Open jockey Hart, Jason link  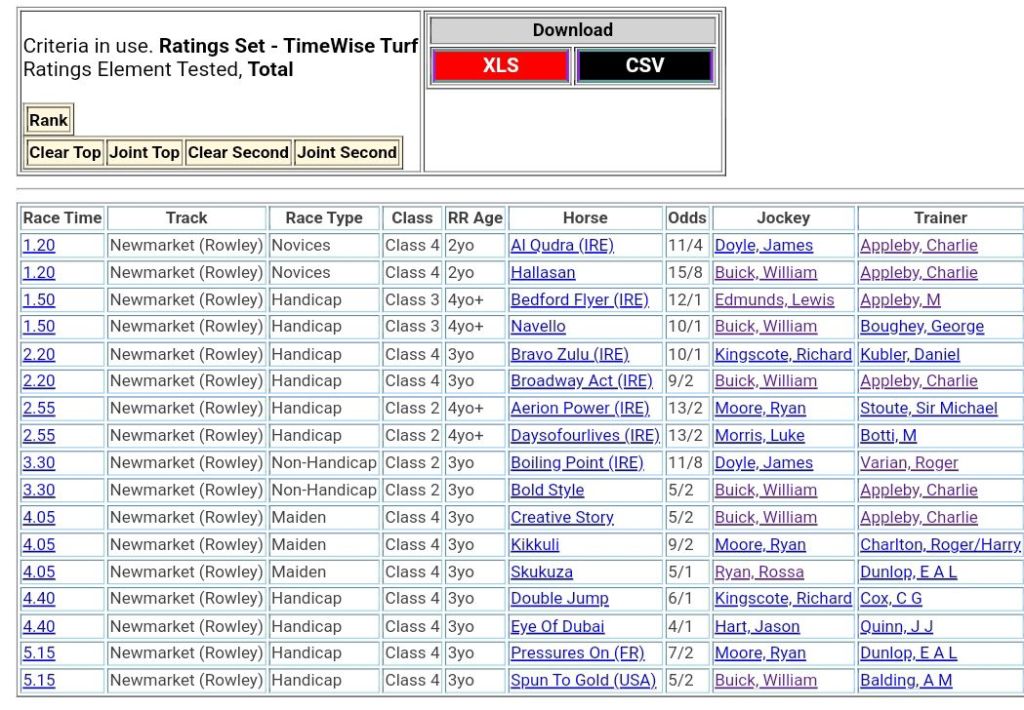[x=757, y=626]
